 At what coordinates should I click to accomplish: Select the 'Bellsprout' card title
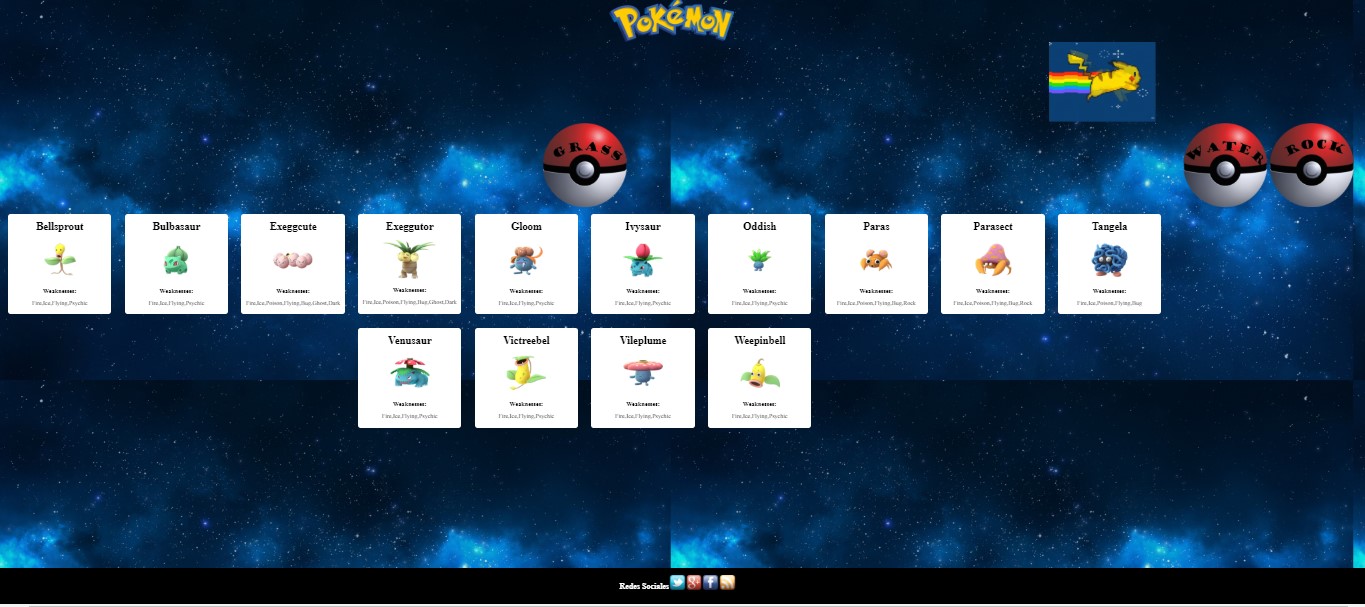(59, 227)
